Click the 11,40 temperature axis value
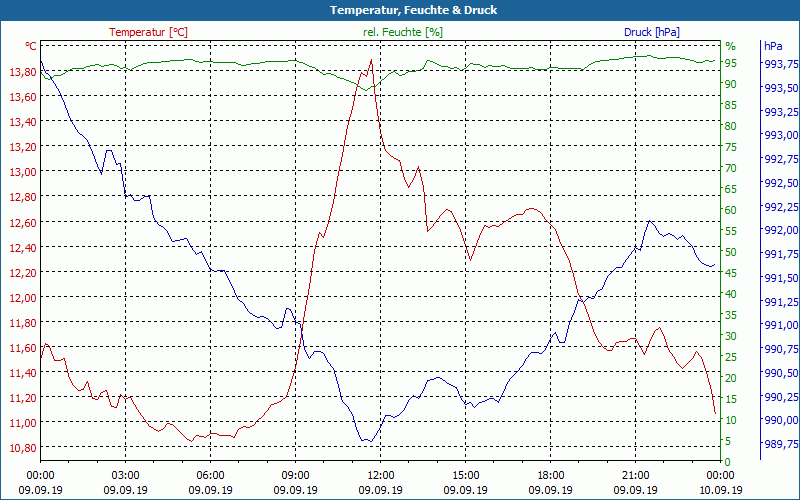 tap(23, 373)
